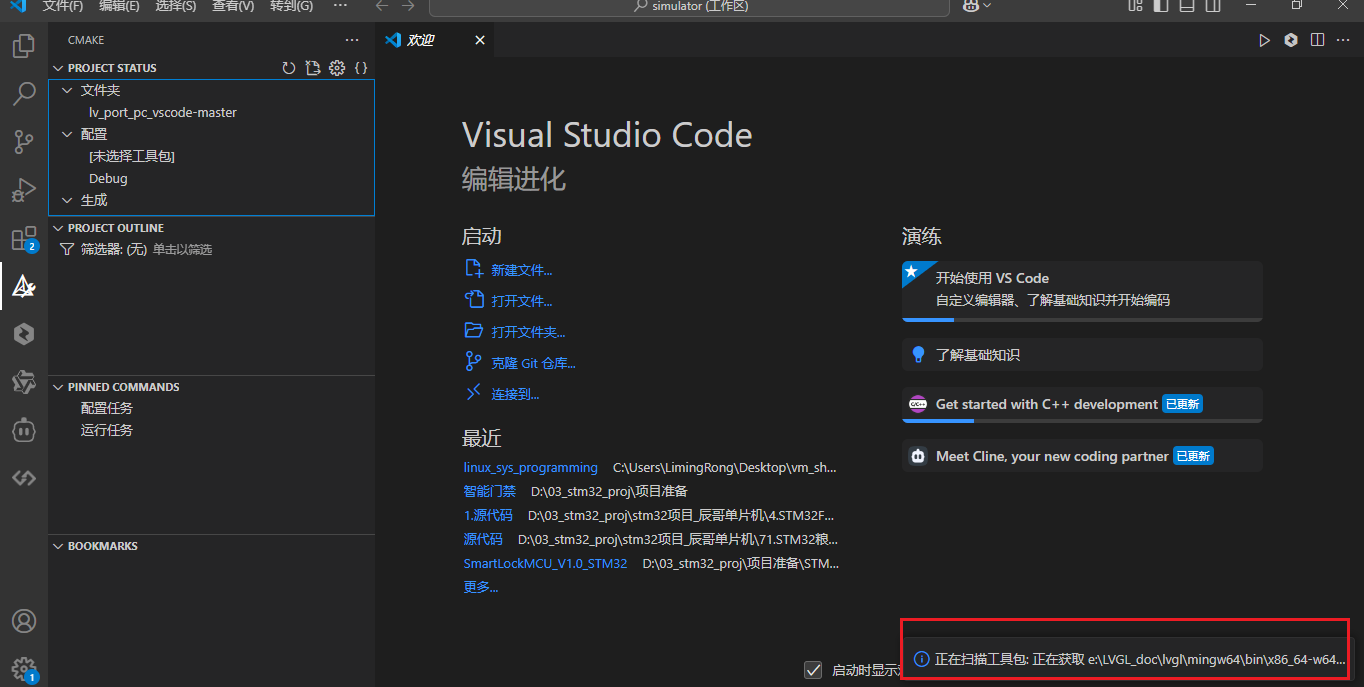Open Get started with C++ development walkthrough

pyautogui.click(x=1082, y=405)
